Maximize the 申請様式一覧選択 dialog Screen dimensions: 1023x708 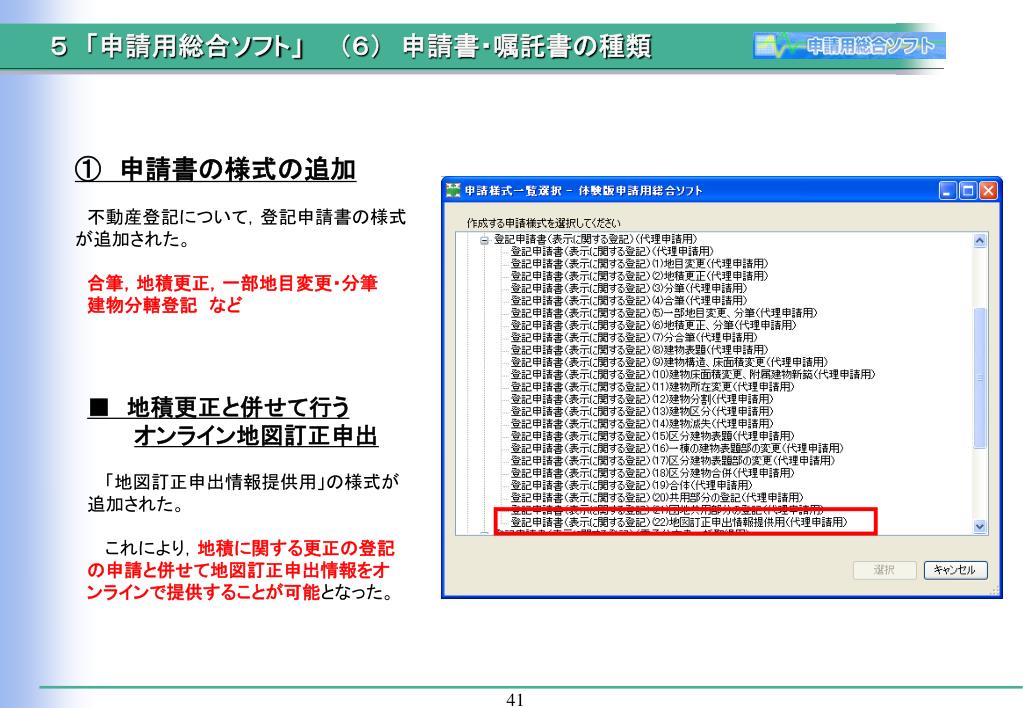pyautogui.click(x=968, y=191)
